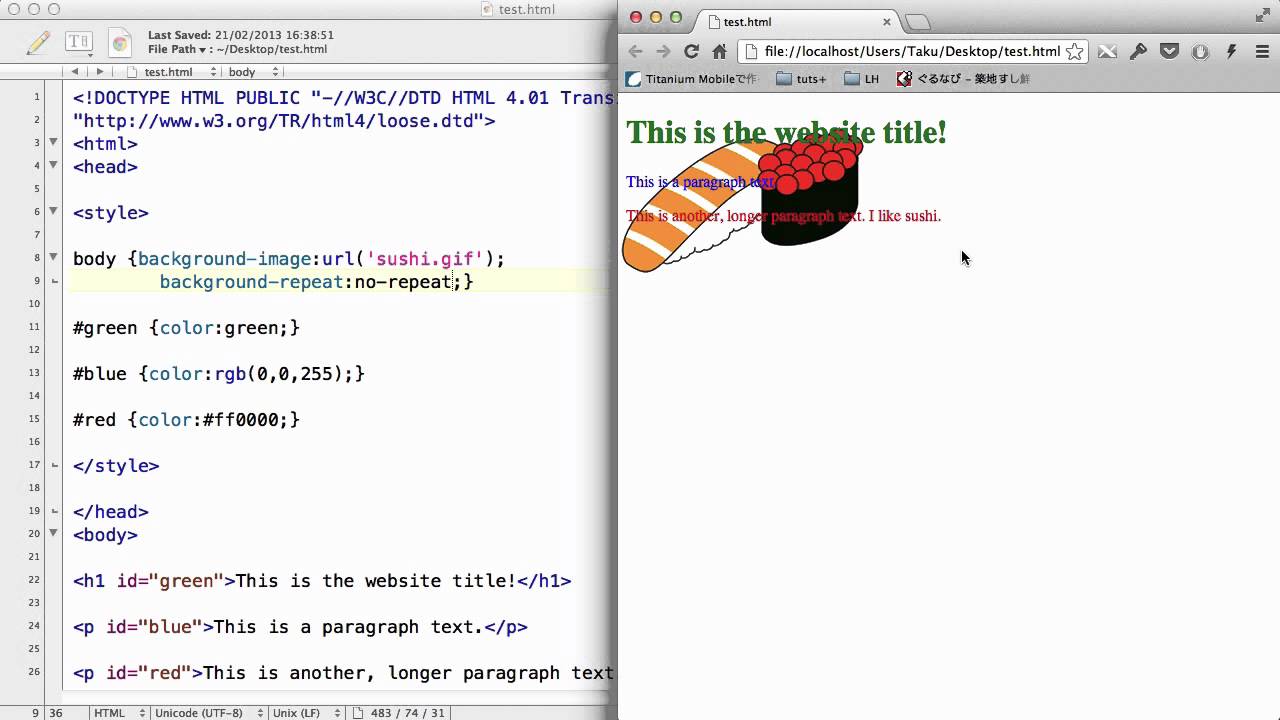Collapse the body rule fold on line 8
The image size is (1280, 720).
pyautogui.click(x=54, y=258)
